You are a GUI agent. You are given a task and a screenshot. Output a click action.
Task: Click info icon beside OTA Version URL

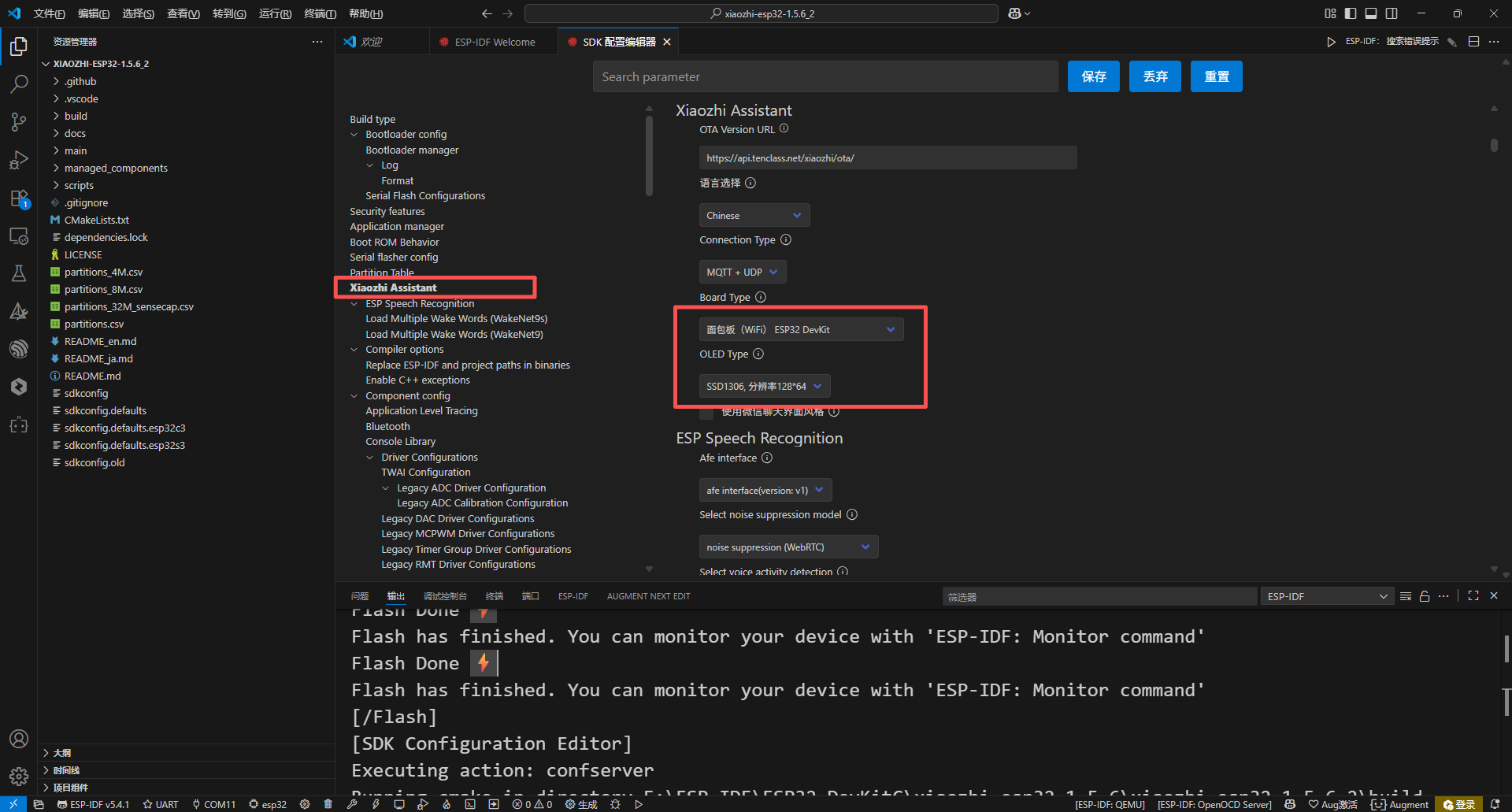[784, 128]
